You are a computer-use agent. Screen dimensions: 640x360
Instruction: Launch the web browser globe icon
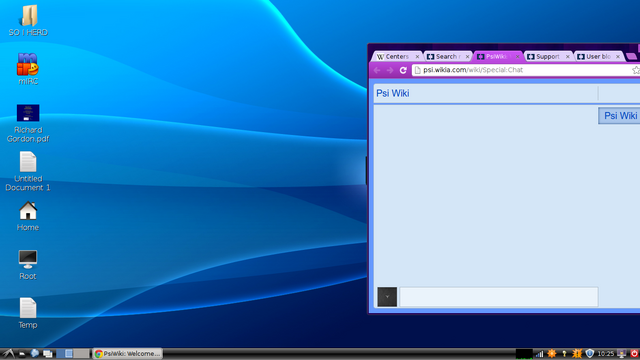pos(35,353)
